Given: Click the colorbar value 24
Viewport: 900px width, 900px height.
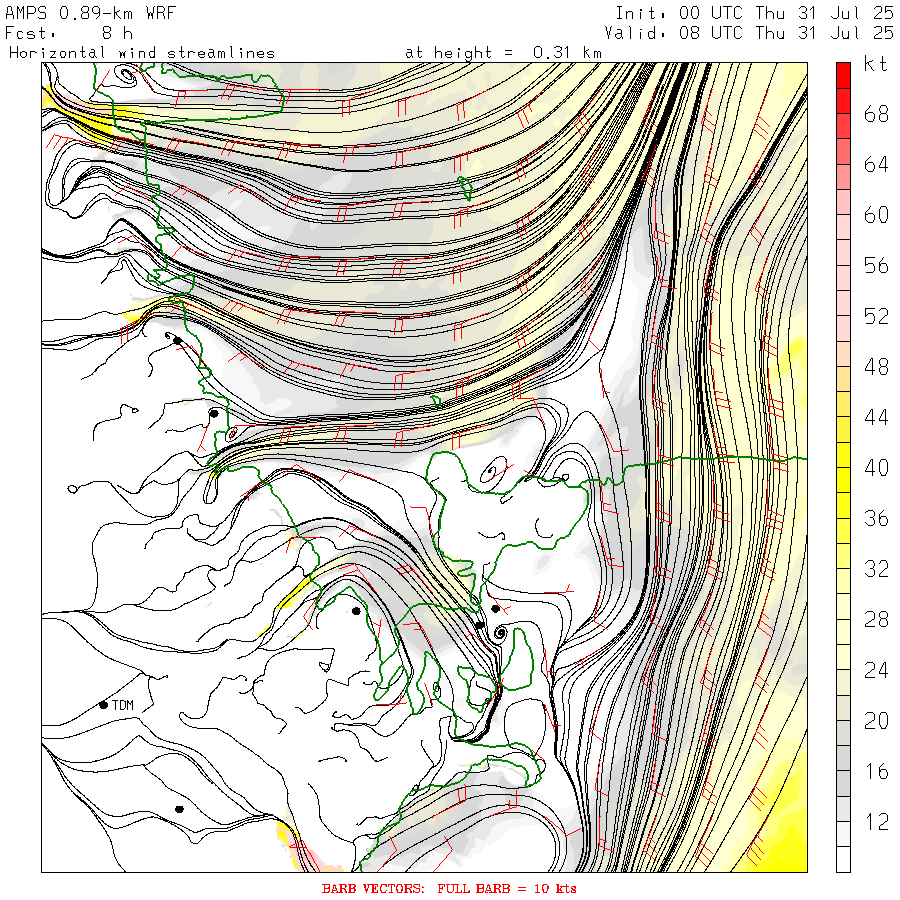Looking at the screenshot, I should coord(876,670).
